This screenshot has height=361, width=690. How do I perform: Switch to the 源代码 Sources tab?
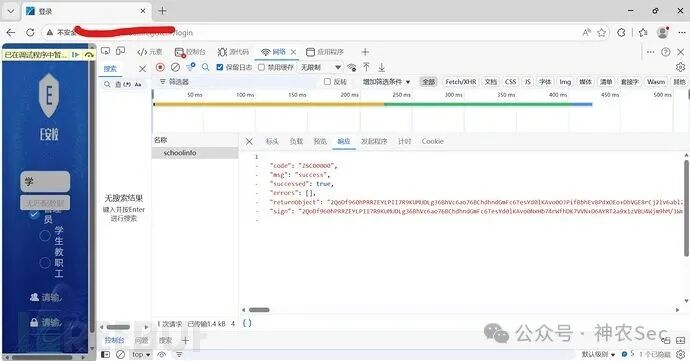pos(234,52)
